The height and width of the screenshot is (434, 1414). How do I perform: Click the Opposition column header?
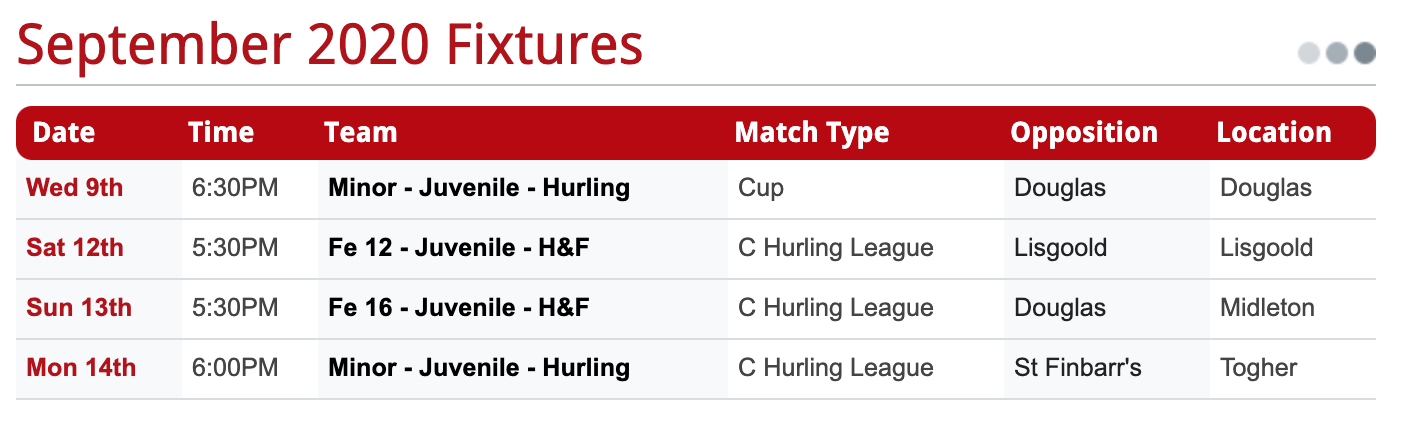coord(1084,133)
